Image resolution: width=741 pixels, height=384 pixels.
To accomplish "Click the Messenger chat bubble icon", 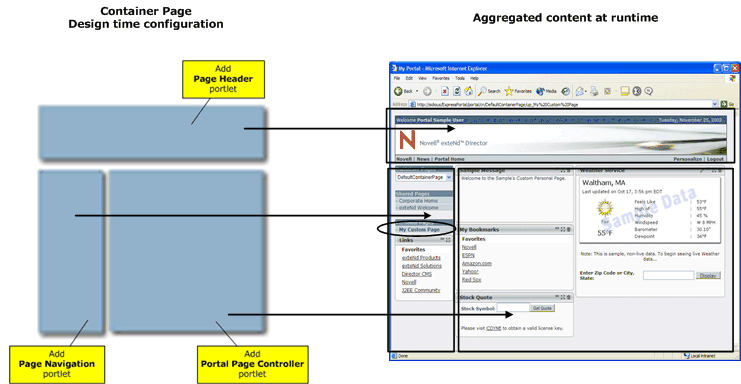I will pos(649,91).
